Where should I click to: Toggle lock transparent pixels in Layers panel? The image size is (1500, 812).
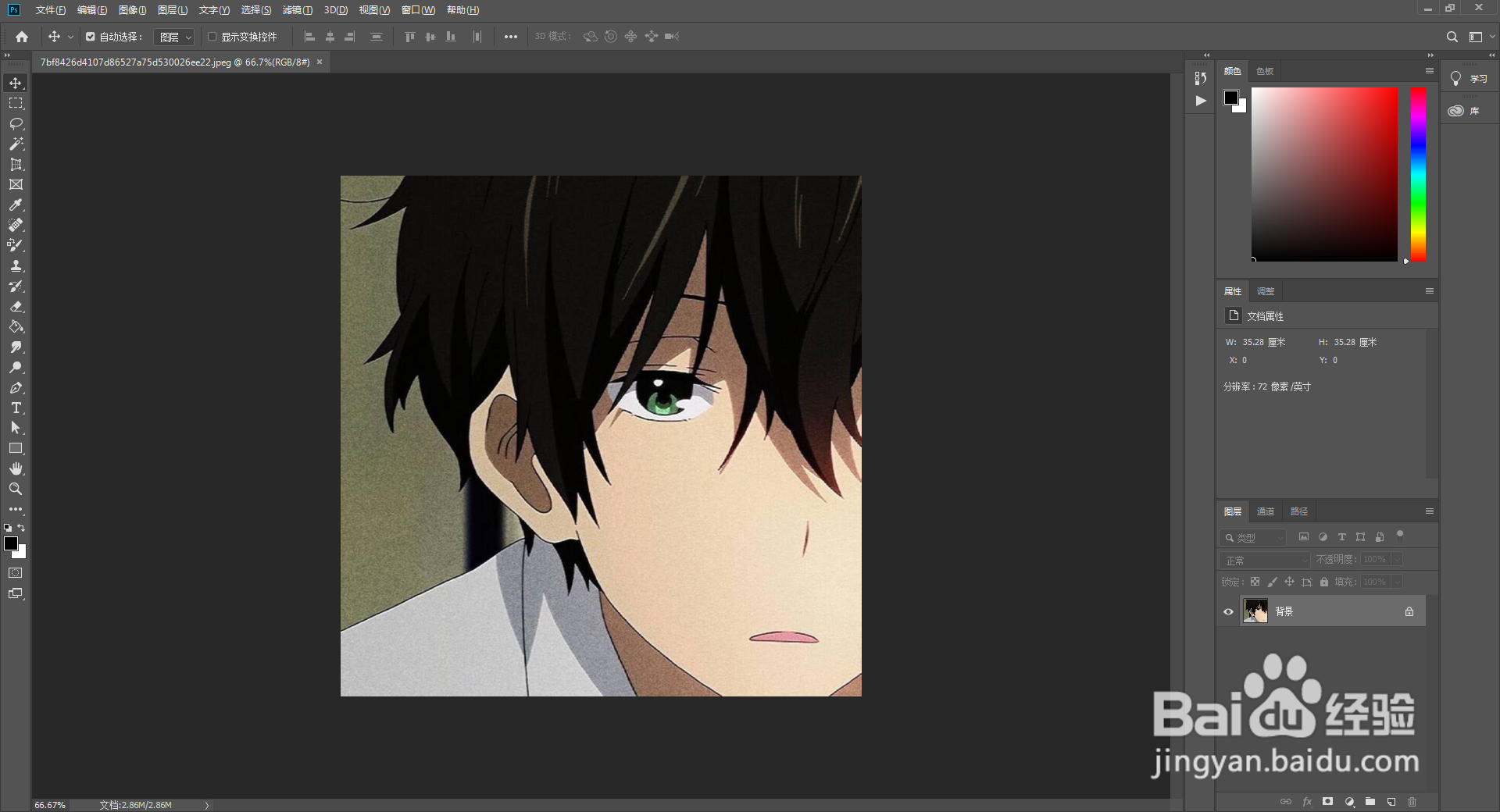[1255, 582]
